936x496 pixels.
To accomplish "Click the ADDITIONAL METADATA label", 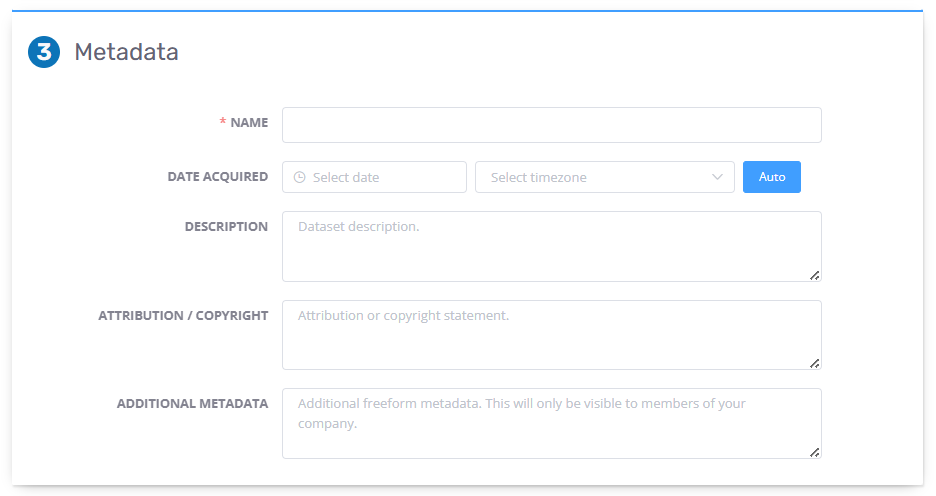I will click(x=192, y=403).
